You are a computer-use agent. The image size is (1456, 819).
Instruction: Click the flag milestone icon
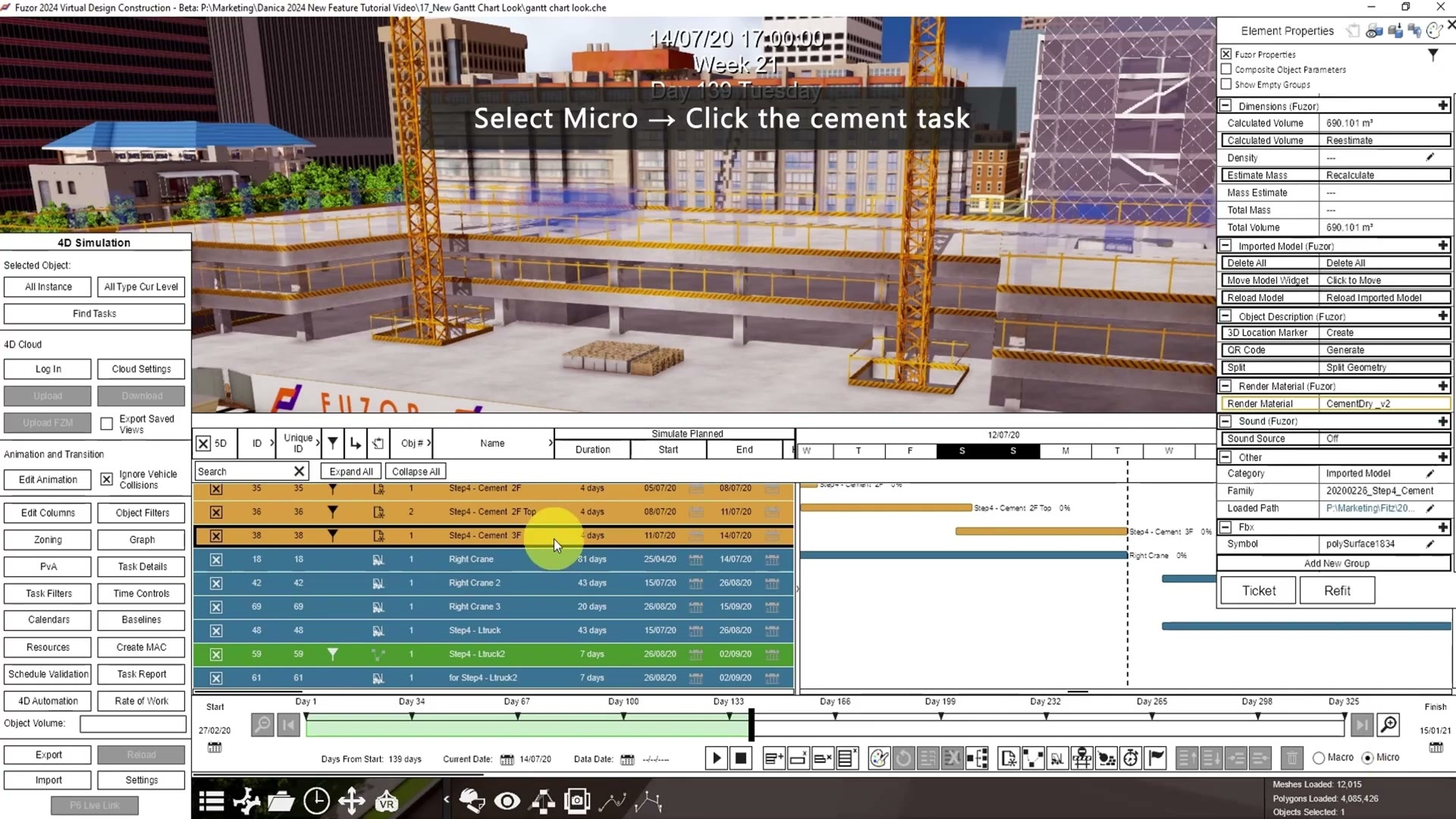tap(1156, 758)
